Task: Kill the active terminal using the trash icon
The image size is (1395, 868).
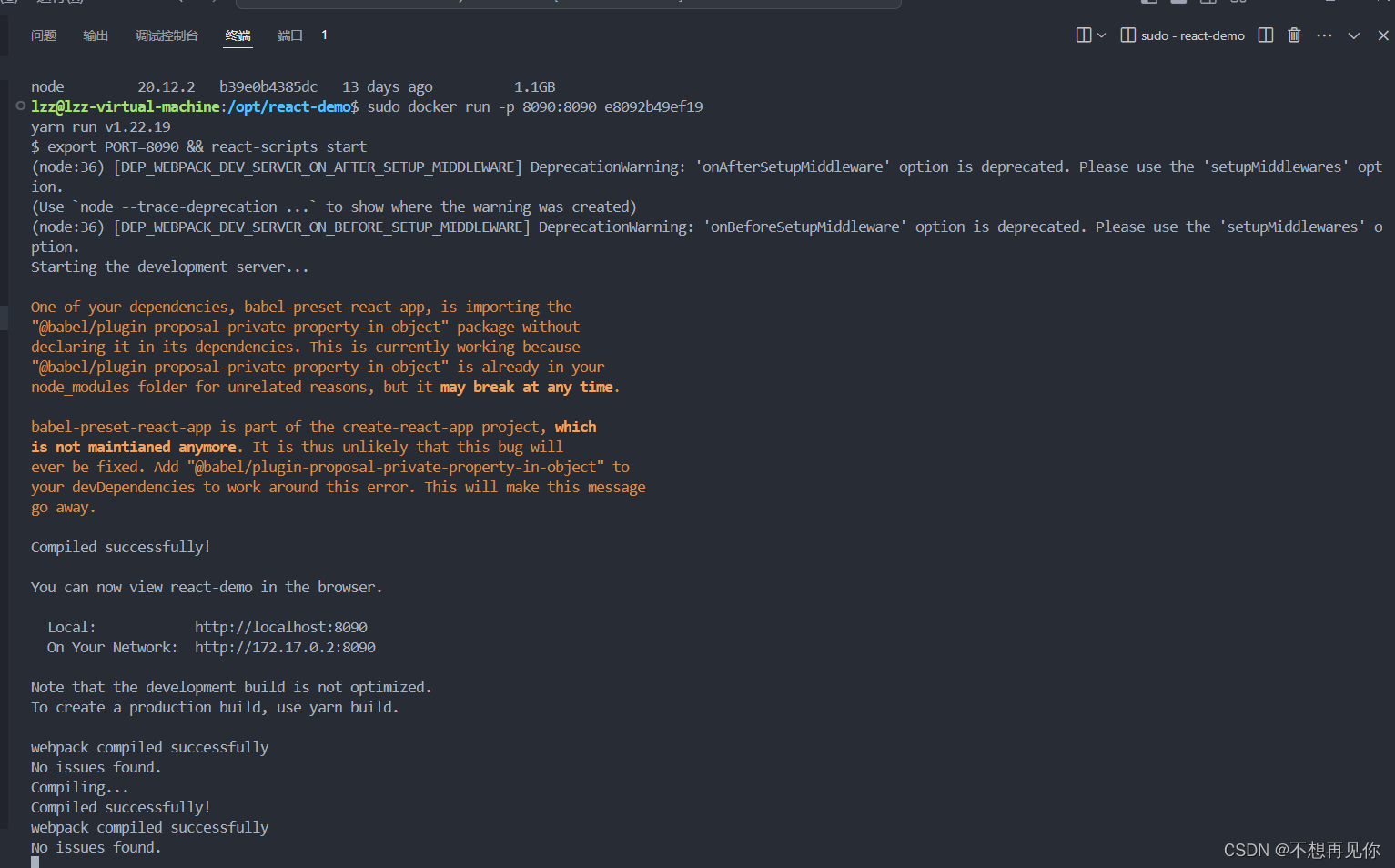Action: click(1294, 35)
